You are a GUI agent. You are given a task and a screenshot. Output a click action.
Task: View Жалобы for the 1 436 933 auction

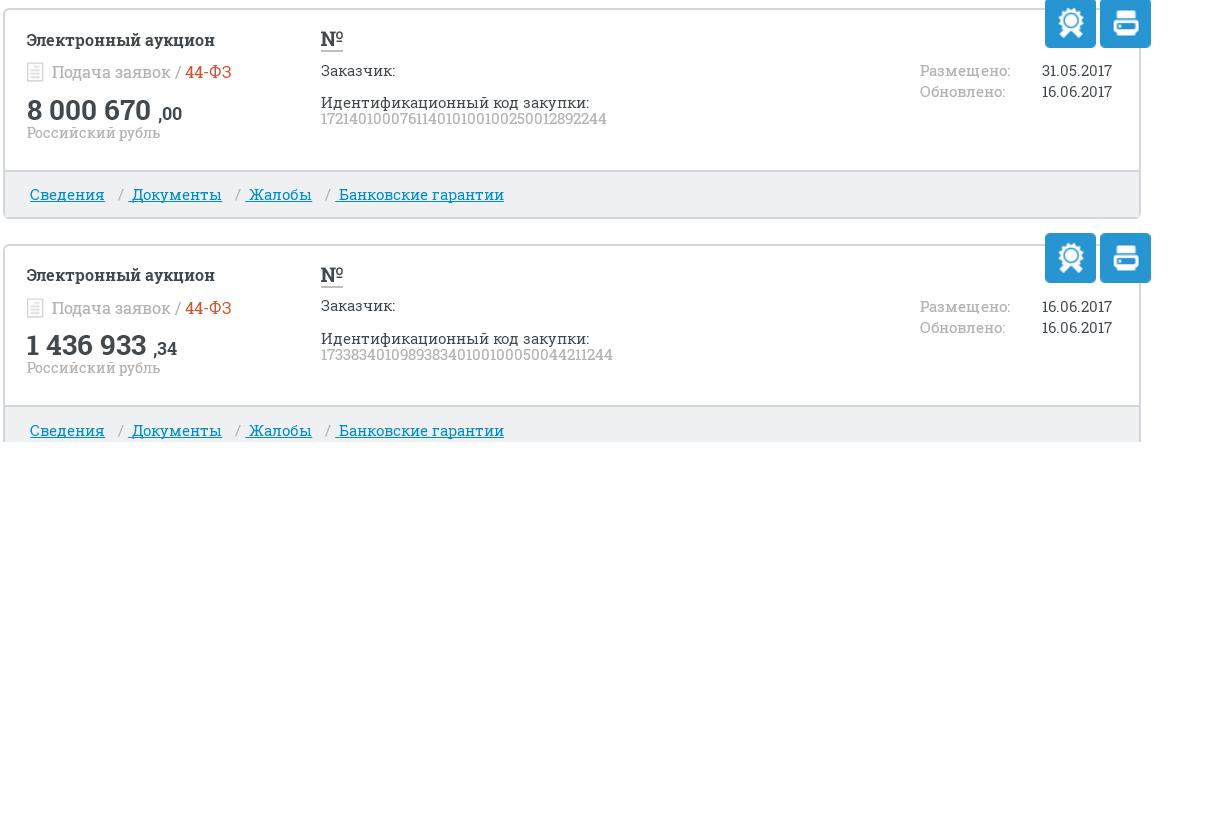(280, 430)
